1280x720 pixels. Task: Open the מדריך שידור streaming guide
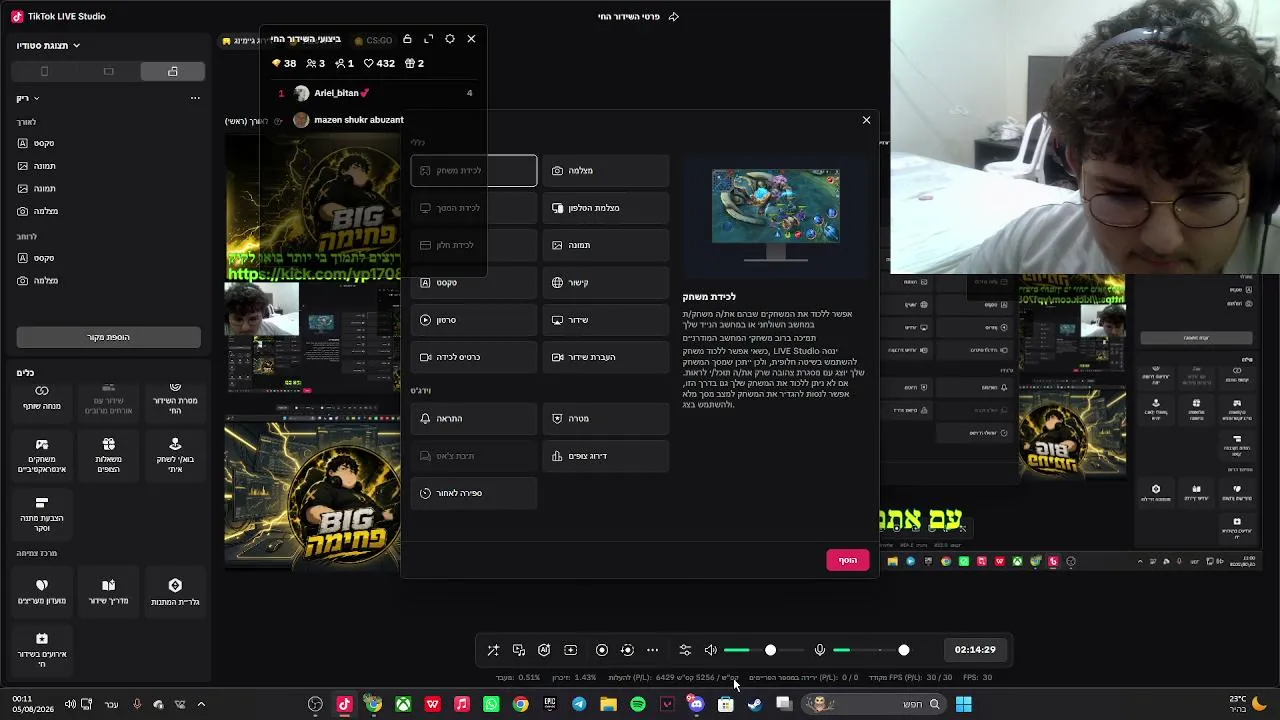click(x=108, y=592)
